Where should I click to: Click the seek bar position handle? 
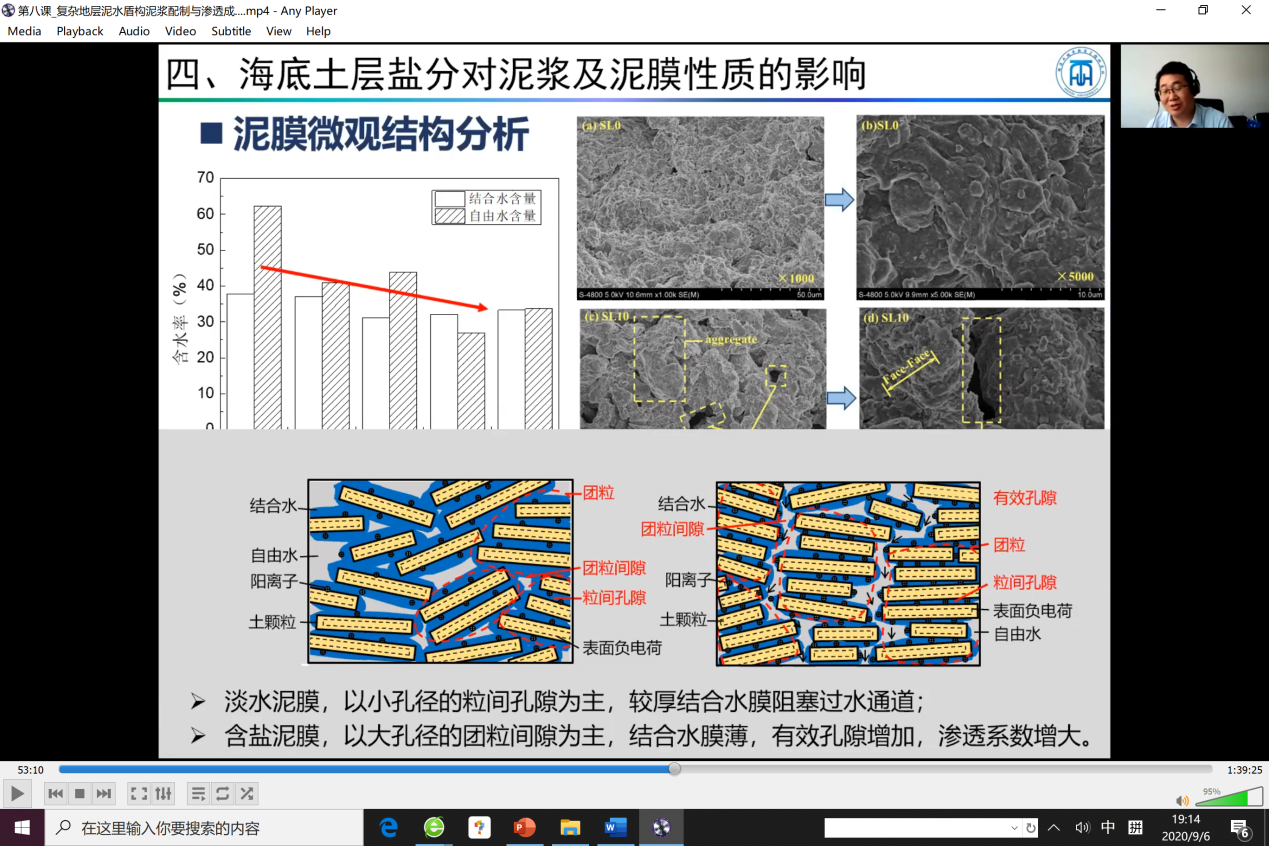pyautogui.click(x=675, y=769)
